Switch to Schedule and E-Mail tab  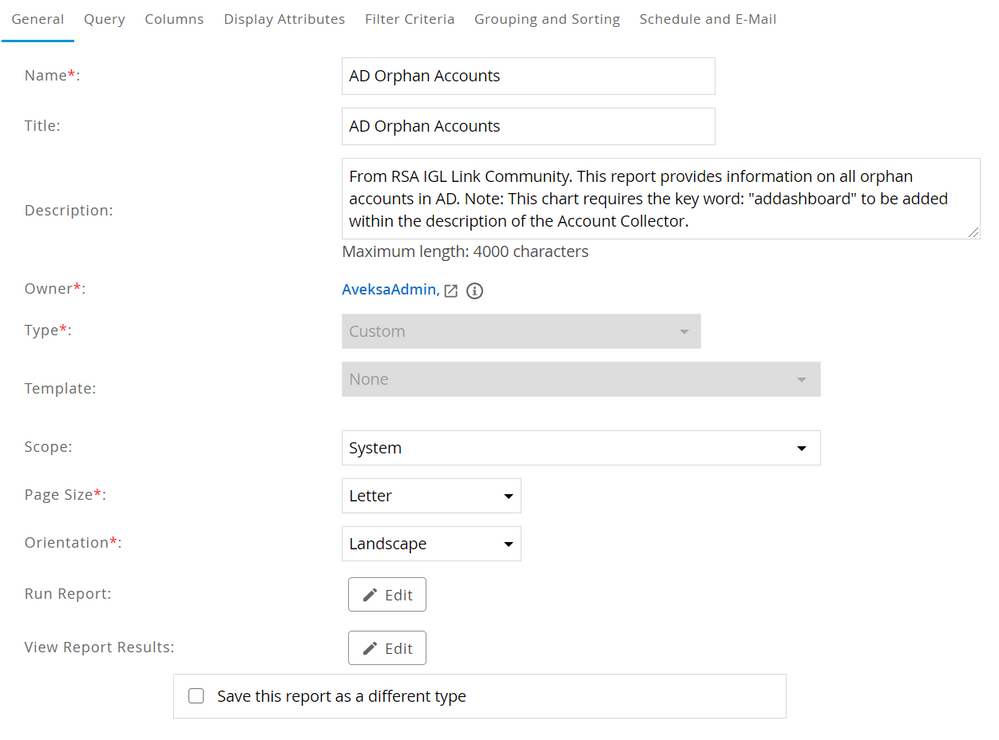(x=707, y=19)
